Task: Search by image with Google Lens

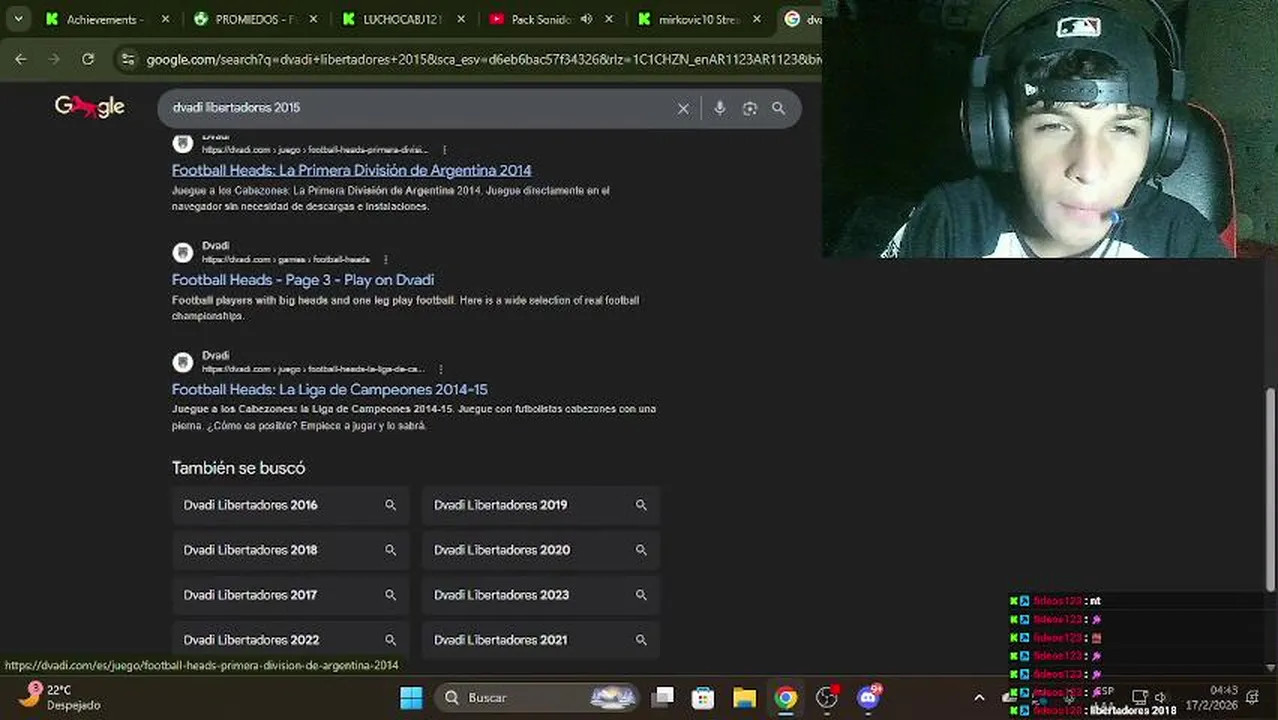Action: pos(749,108)
